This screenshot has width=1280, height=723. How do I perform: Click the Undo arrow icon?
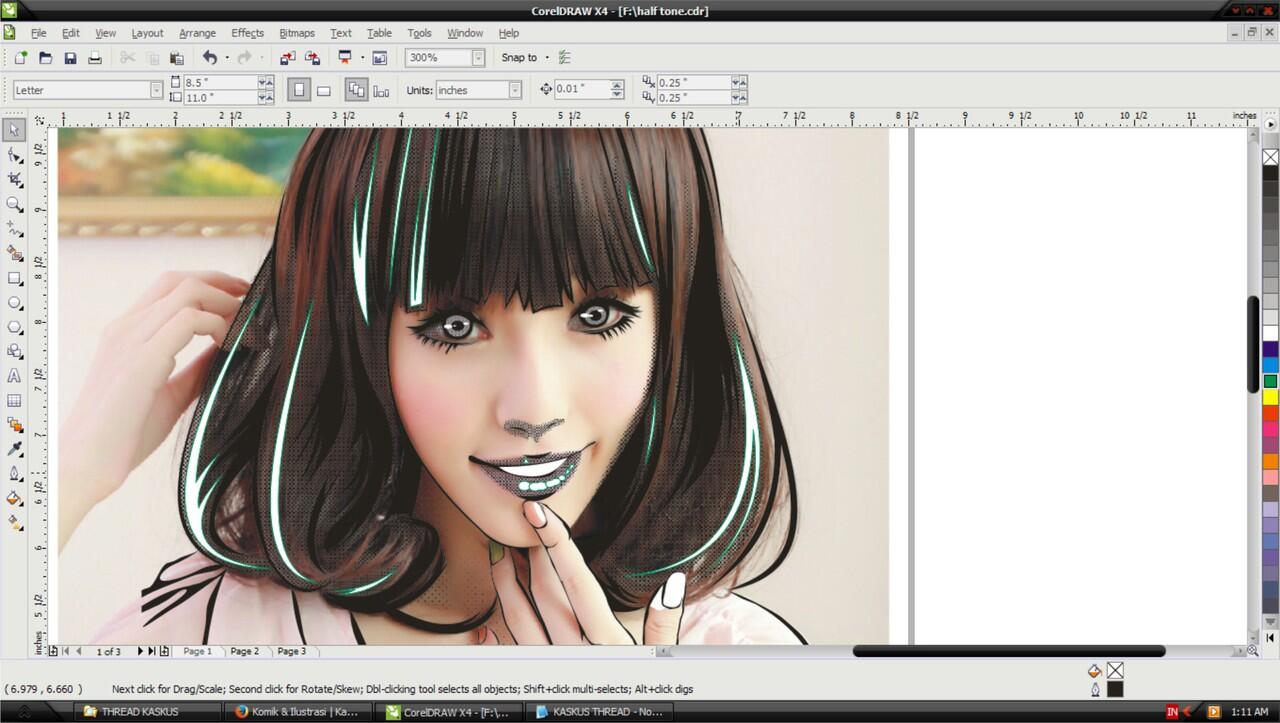(x=209, y=58)
